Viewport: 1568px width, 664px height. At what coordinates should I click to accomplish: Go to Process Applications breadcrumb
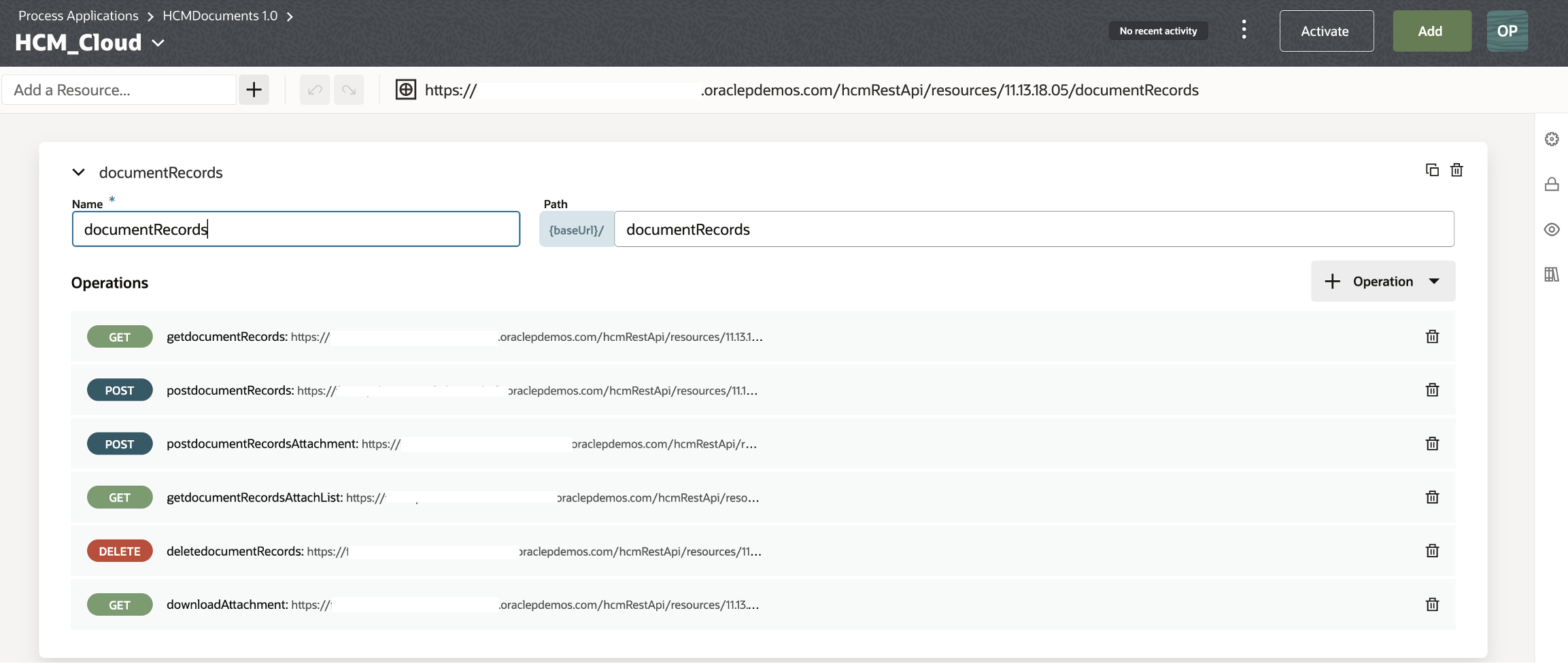point(78,16)
